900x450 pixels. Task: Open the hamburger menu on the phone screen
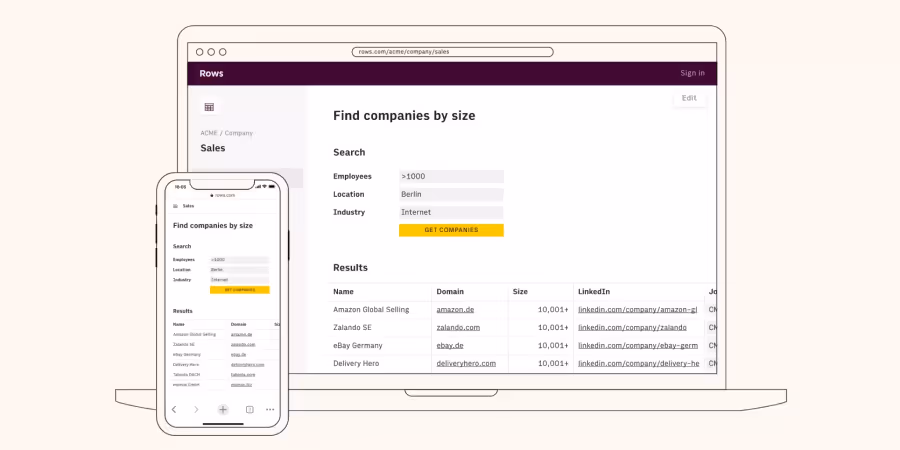176,206
